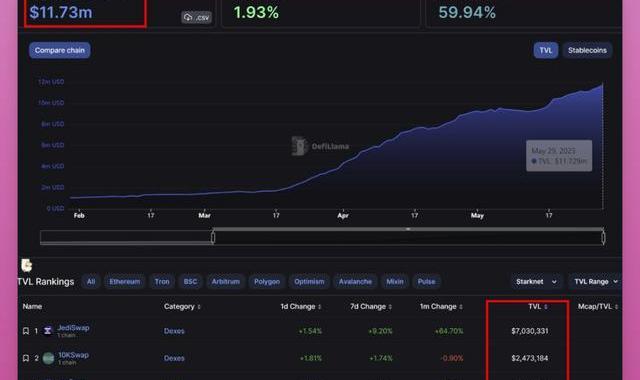Image resolution: width=640 pixels, height=380 pixels.
Task: Download data with the .csv button
Action: click(x=196, y=18)
